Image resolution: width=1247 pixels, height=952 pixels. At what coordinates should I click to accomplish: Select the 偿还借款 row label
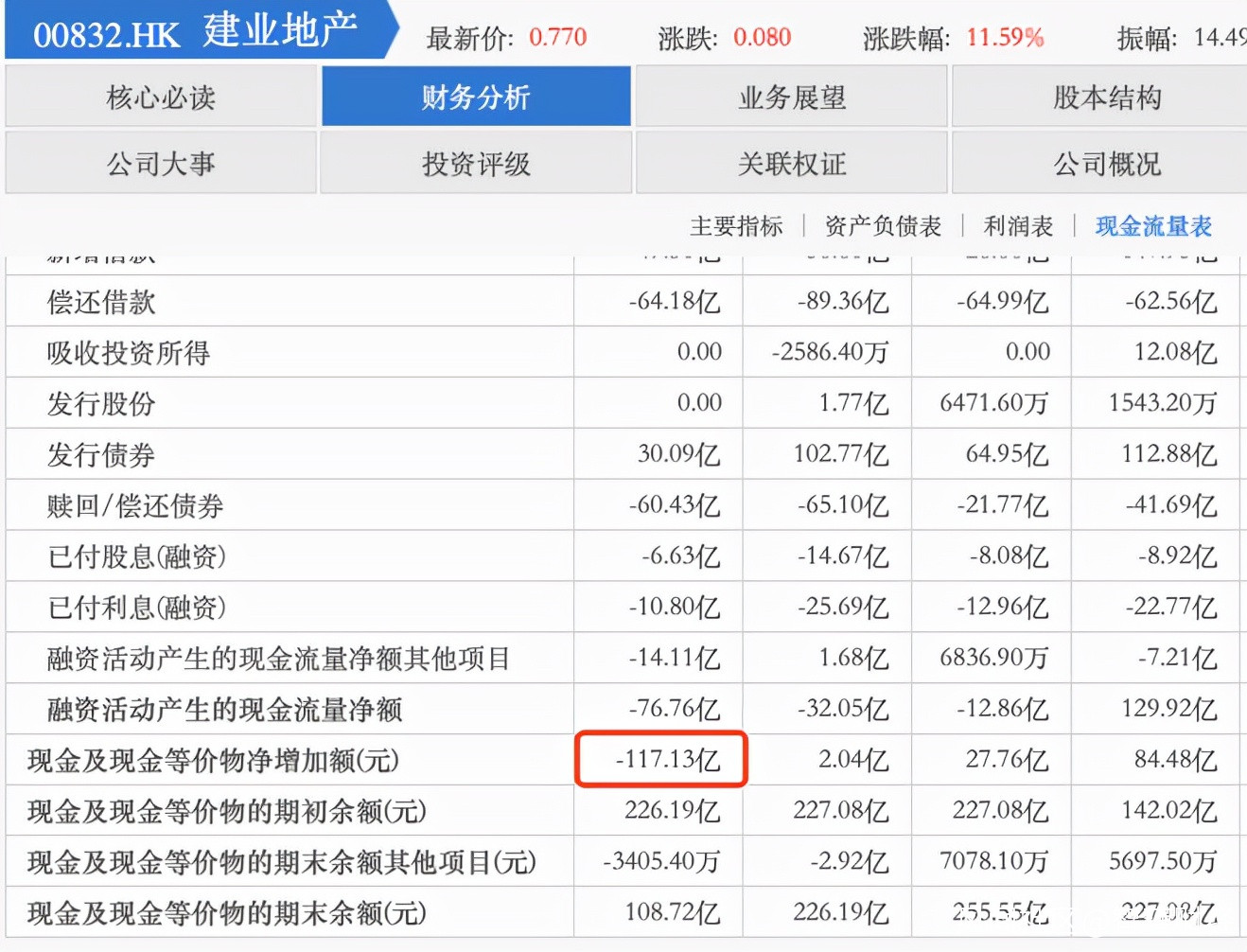[101, 302]
